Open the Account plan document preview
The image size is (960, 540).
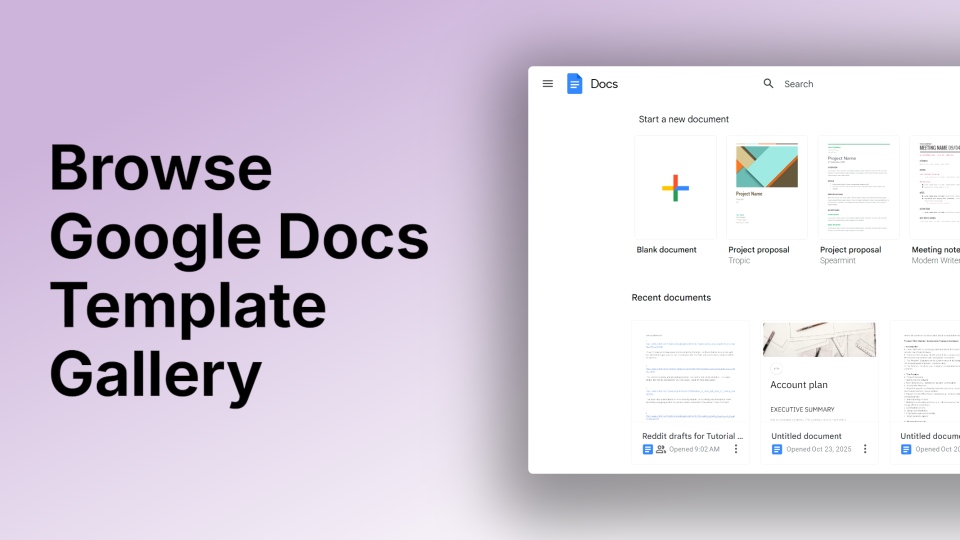click(x=819, y=372)
